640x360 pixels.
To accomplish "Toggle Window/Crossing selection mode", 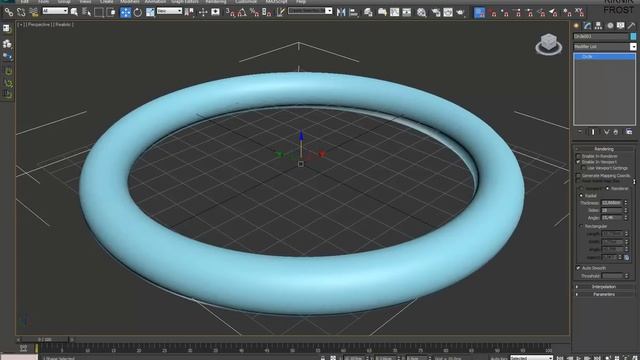I will [111, 12].
